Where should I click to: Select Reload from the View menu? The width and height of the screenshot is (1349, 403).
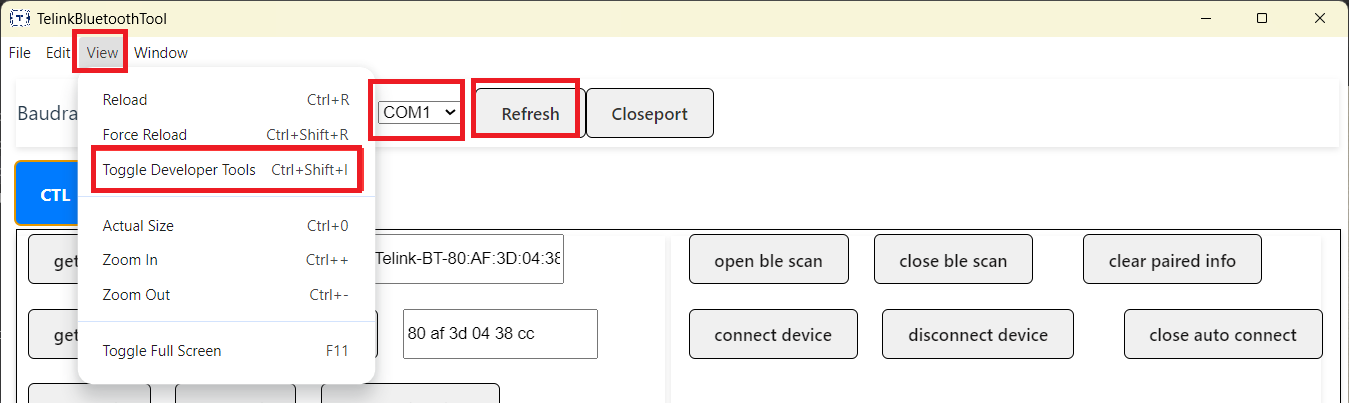coord(226,100)
